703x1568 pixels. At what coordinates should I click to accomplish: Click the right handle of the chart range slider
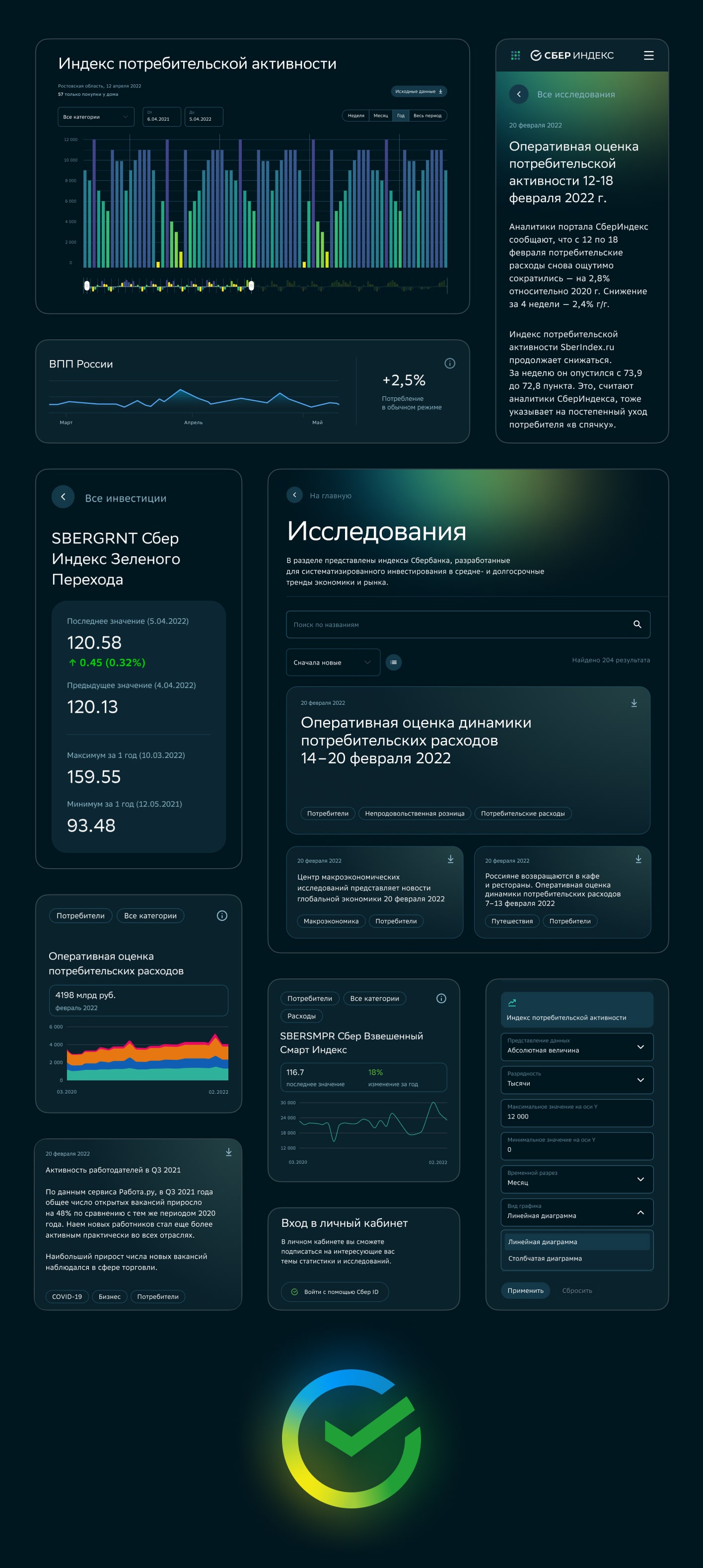(x=251, y=286)
